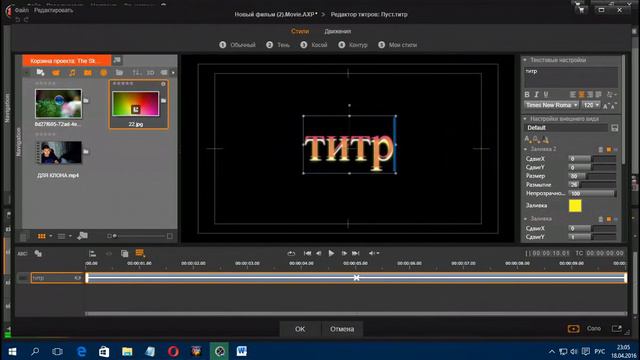
Task: Switch to the Движения tab
Action: tap(338, 31)
